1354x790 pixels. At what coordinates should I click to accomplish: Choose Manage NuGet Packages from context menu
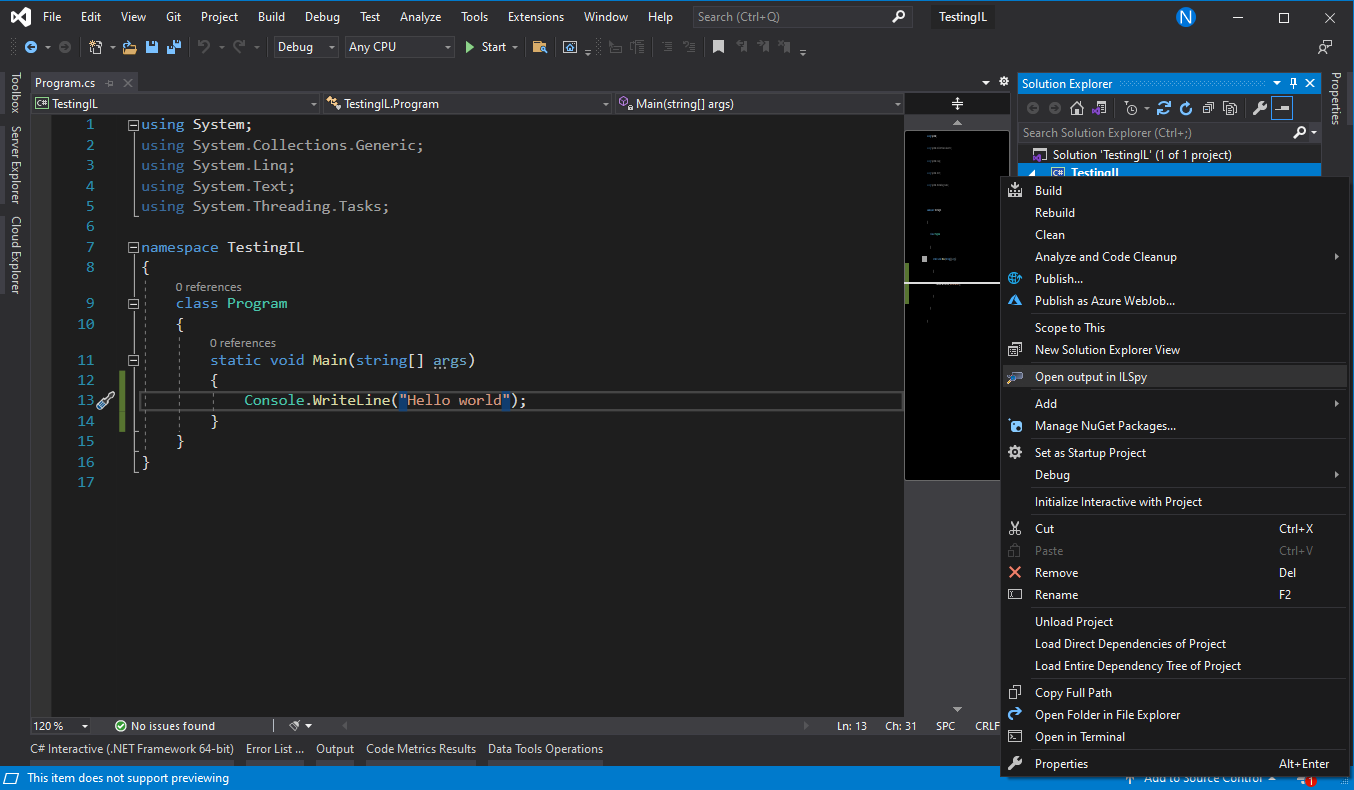coord(1174,426)
